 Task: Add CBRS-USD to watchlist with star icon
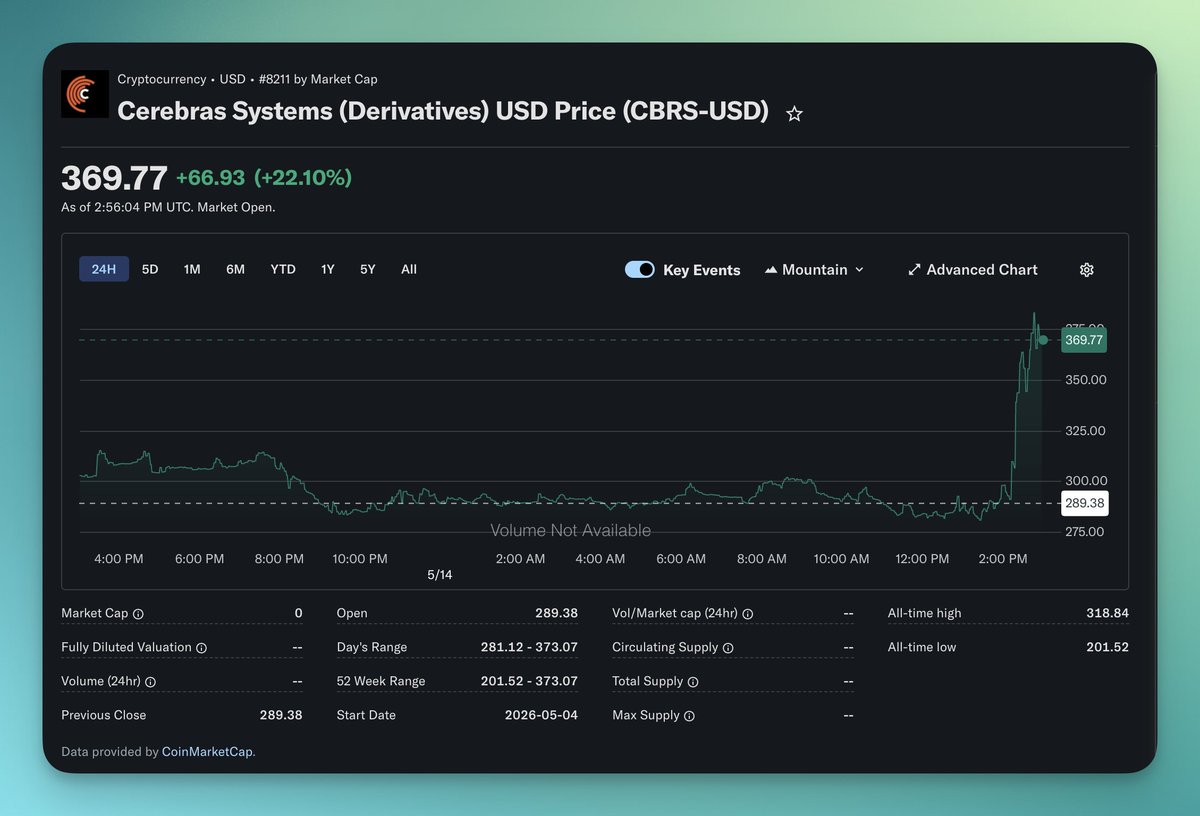794,114
